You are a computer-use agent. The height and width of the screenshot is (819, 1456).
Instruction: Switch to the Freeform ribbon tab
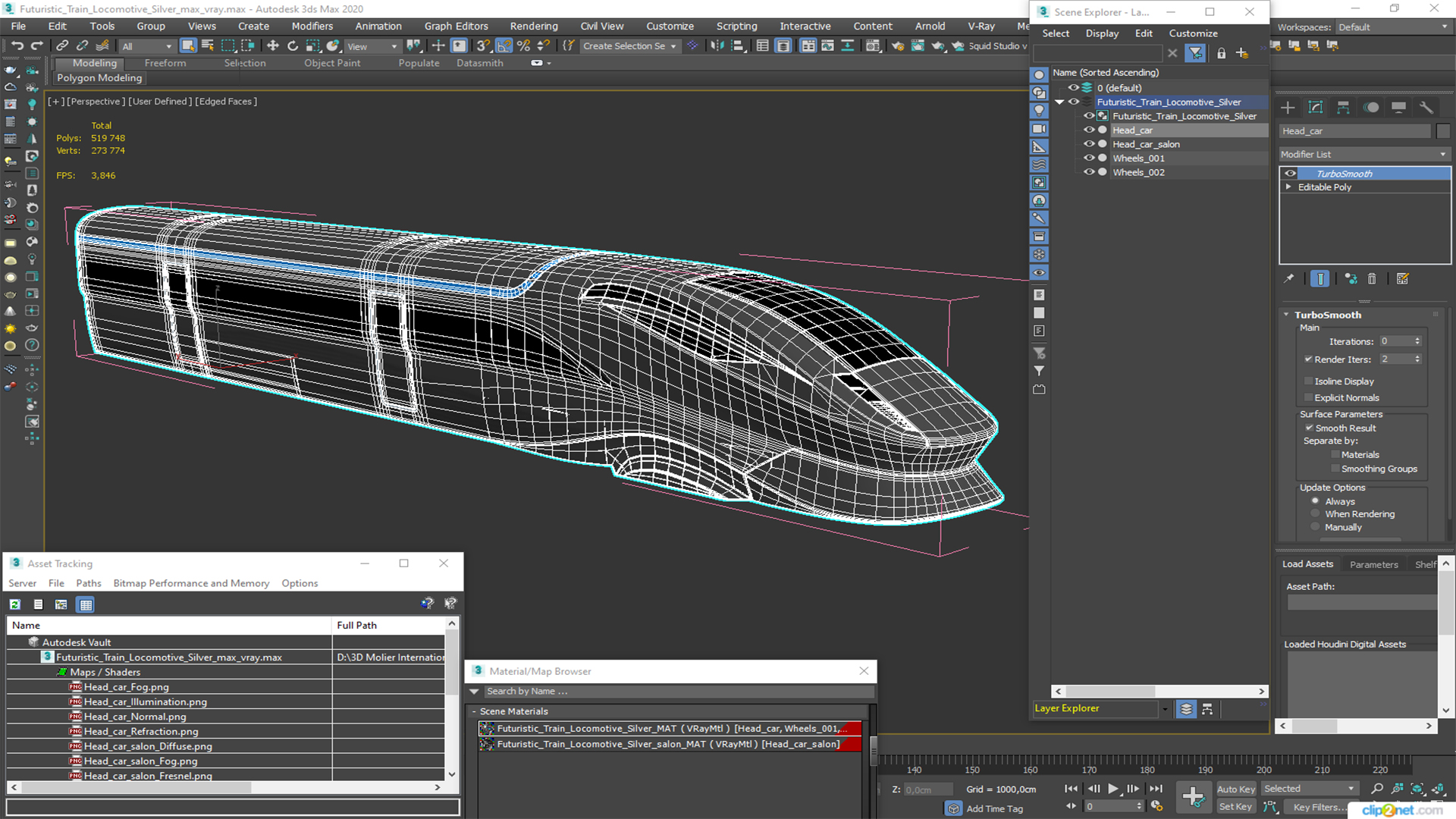point(165,63)
